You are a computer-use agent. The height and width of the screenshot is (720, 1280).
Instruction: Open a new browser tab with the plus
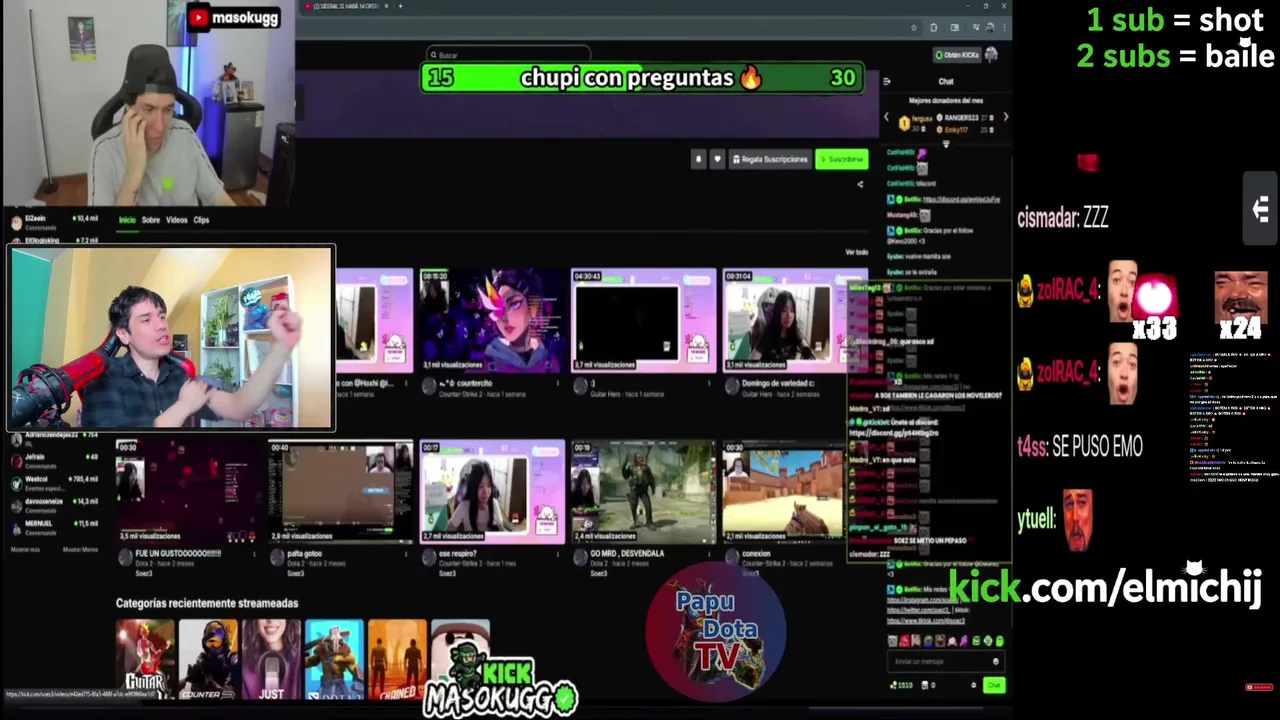tap(400, 6)
